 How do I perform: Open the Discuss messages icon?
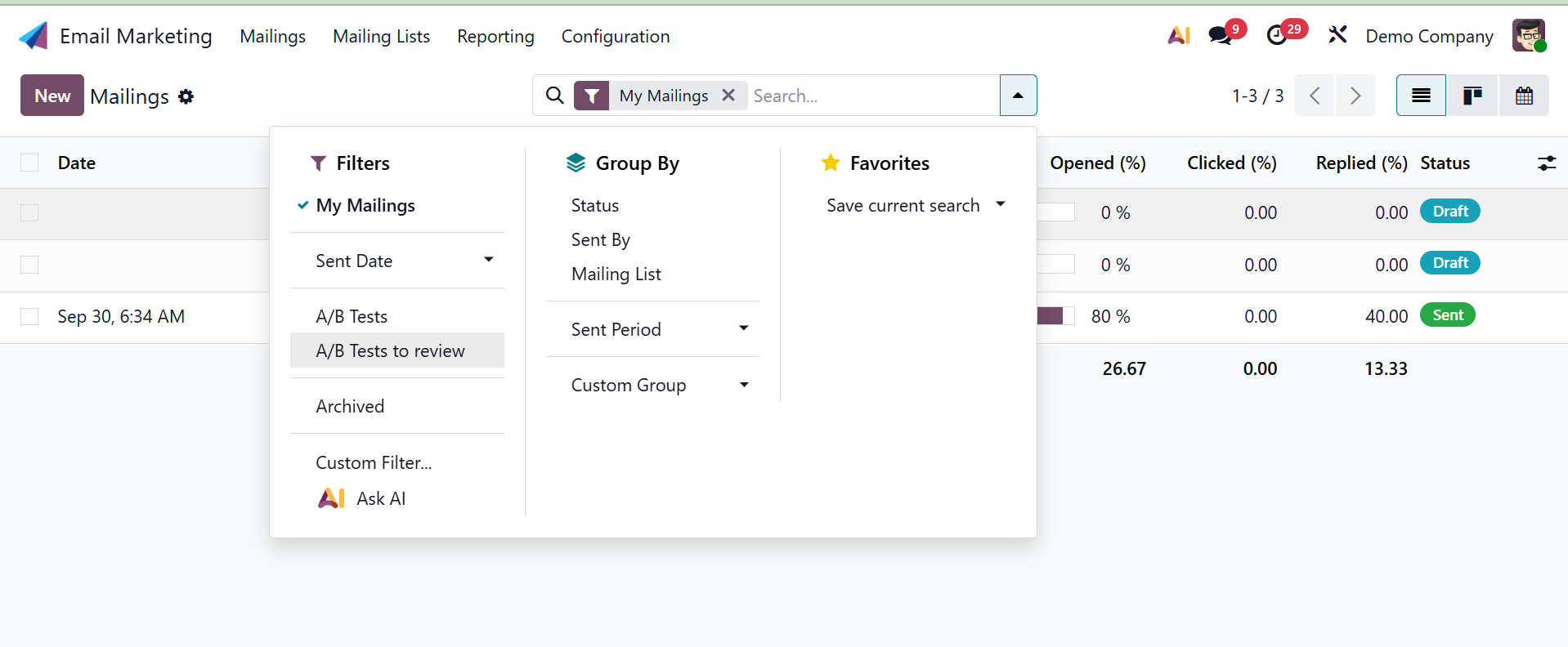1221,36
